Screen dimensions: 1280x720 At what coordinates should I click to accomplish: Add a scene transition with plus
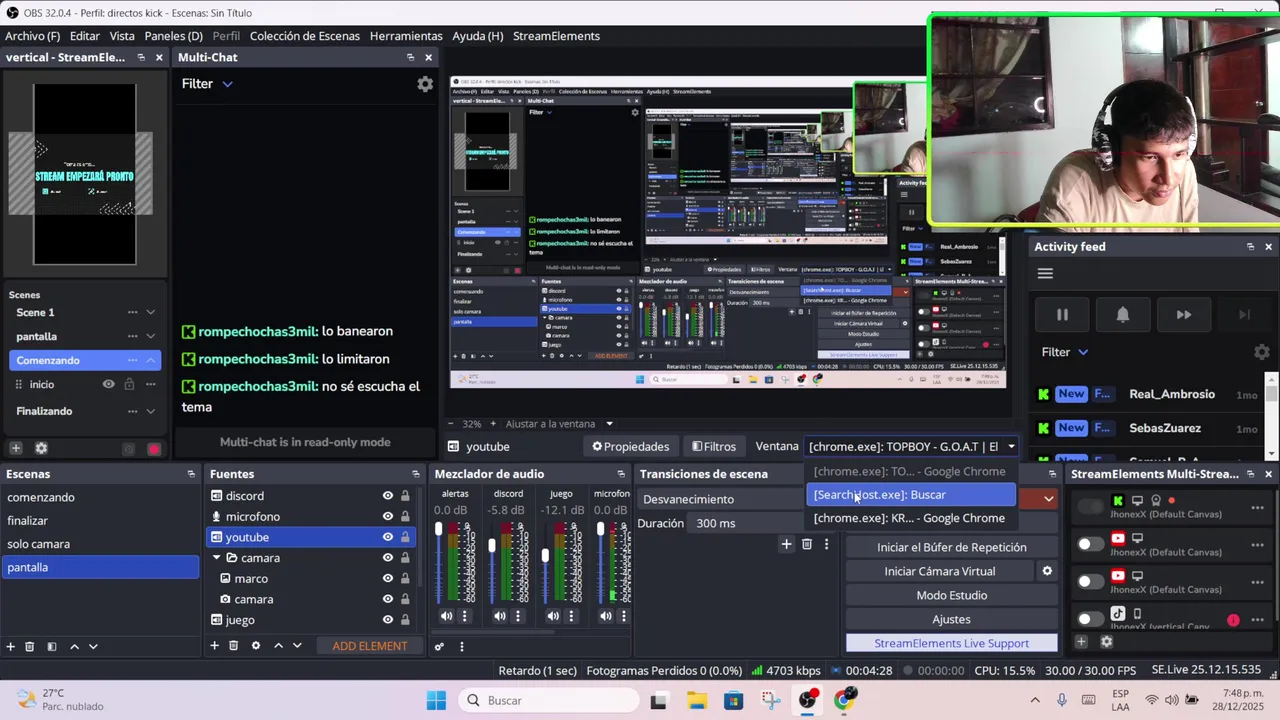[x=786, y=544]
